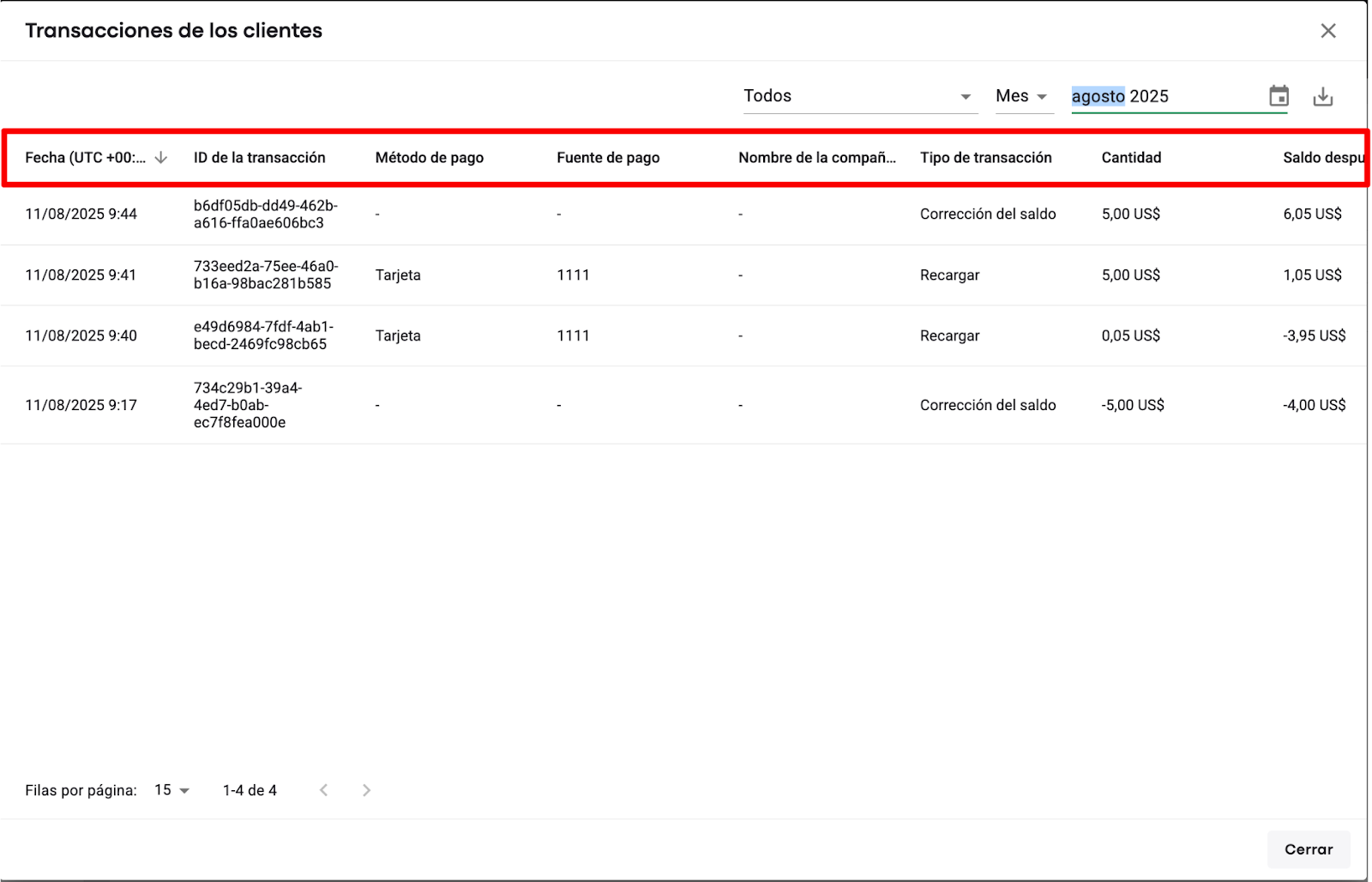Open the Todos filter dropdown
1372x882 pixels.
click(x=858, y=96)
